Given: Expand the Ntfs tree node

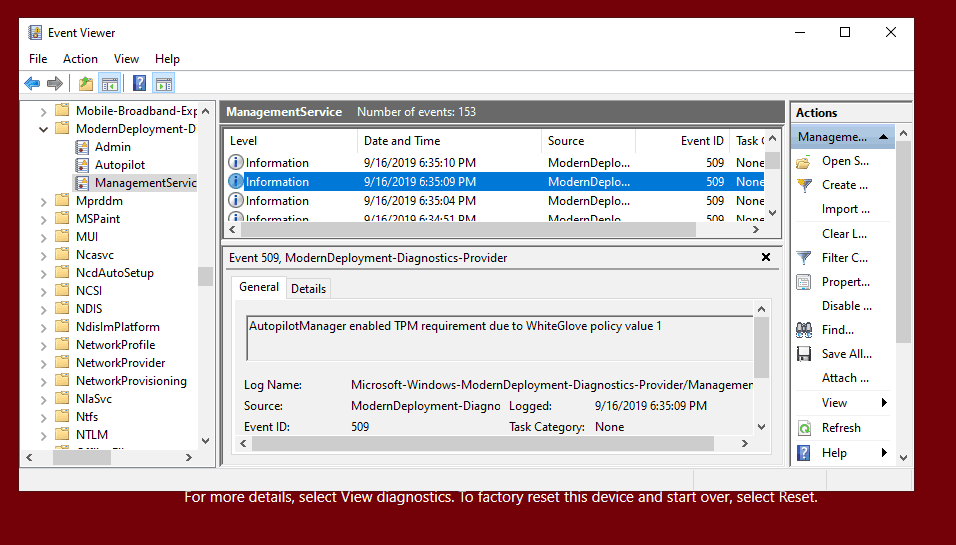Looking at the screenshot, I should click(x=43, y=418).
